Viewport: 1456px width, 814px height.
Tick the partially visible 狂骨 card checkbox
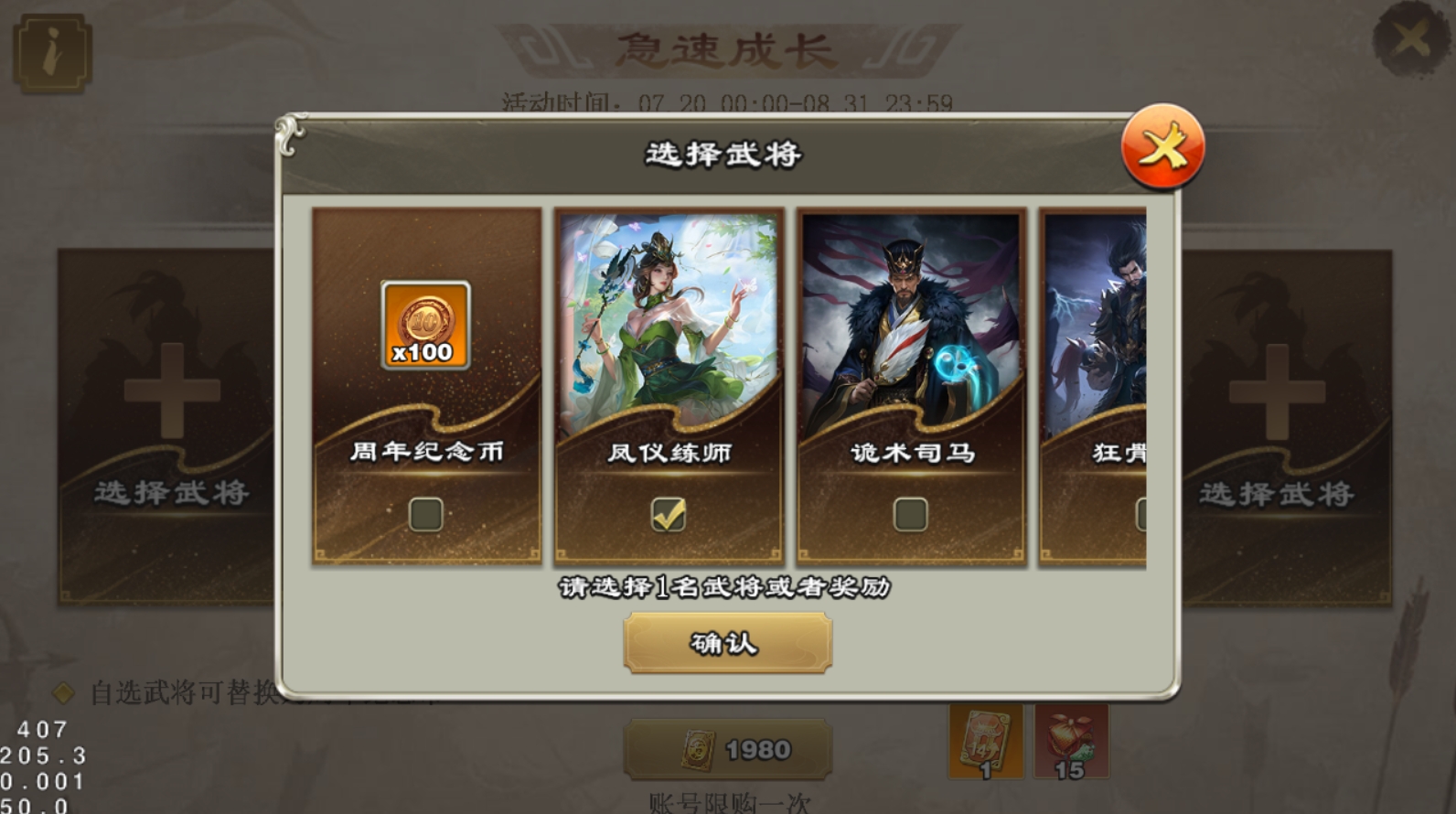pyautogui.click(x=1141, y=515)
